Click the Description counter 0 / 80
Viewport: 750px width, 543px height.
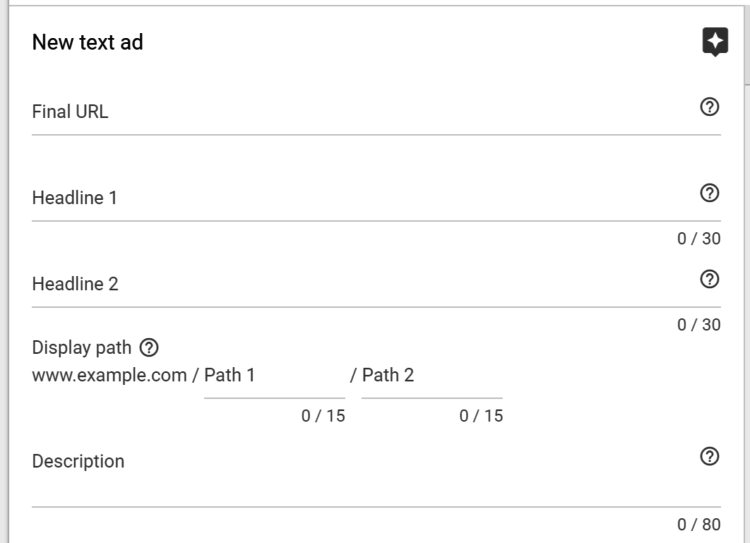[x=698, y=525]
